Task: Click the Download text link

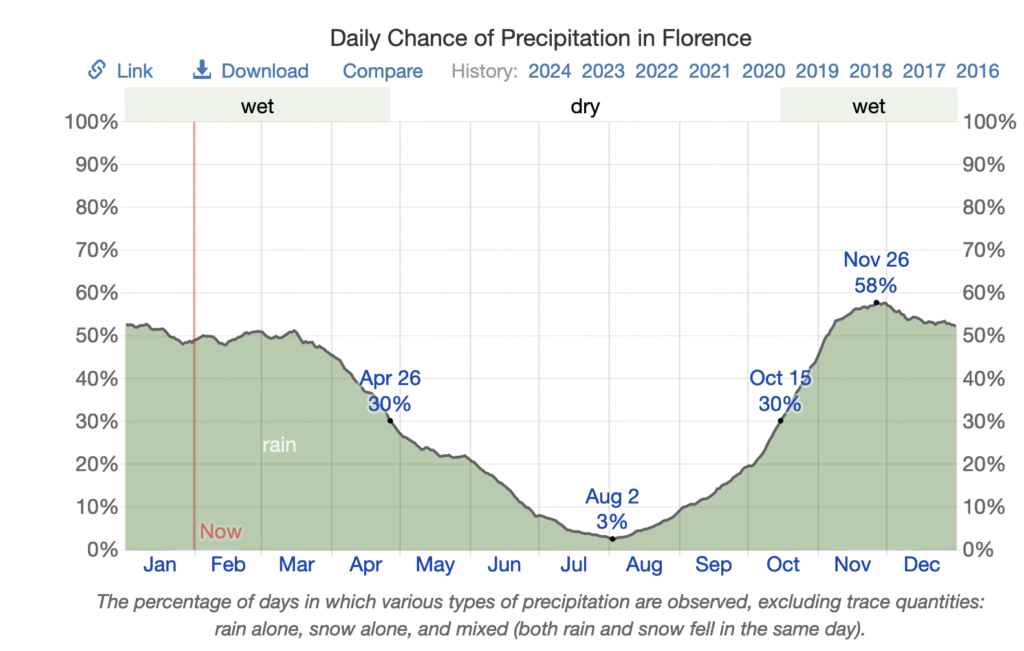Action: coord(265,71)
